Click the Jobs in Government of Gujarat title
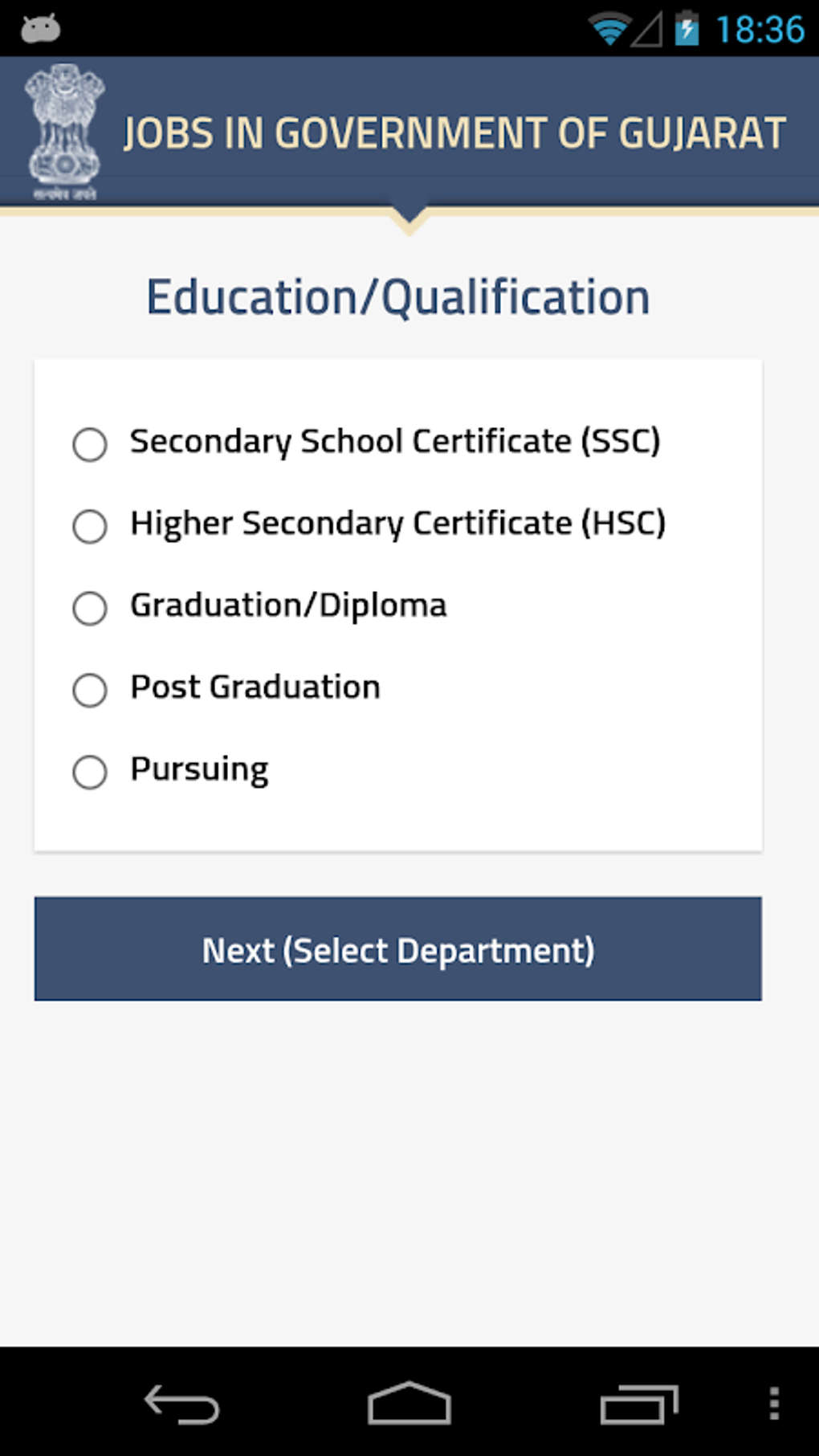This screenshot has height=1456, width=819. [x=454, y=133]
